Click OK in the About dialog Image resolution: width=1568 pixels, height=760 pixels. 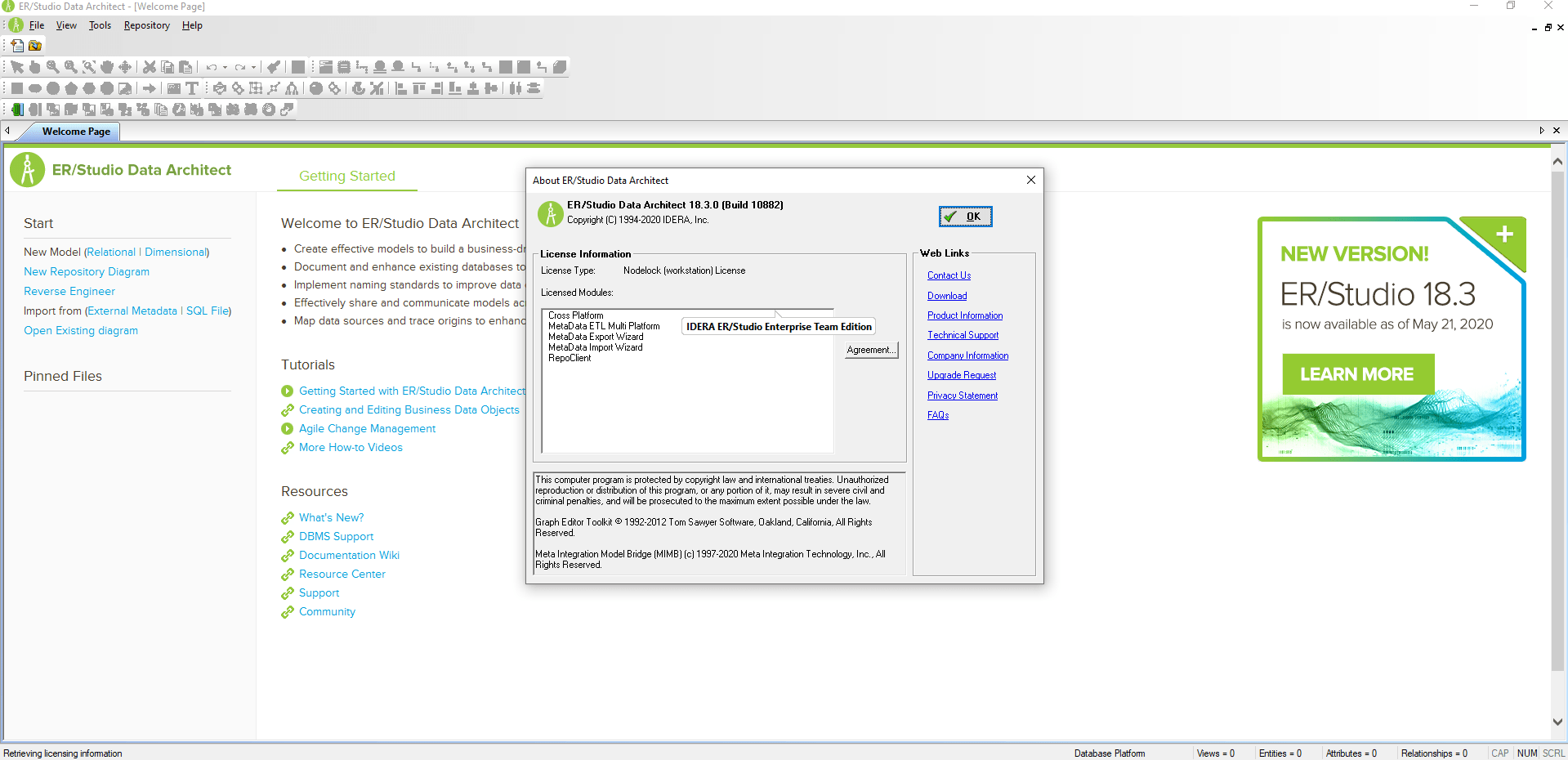click(x=966, y=217)
